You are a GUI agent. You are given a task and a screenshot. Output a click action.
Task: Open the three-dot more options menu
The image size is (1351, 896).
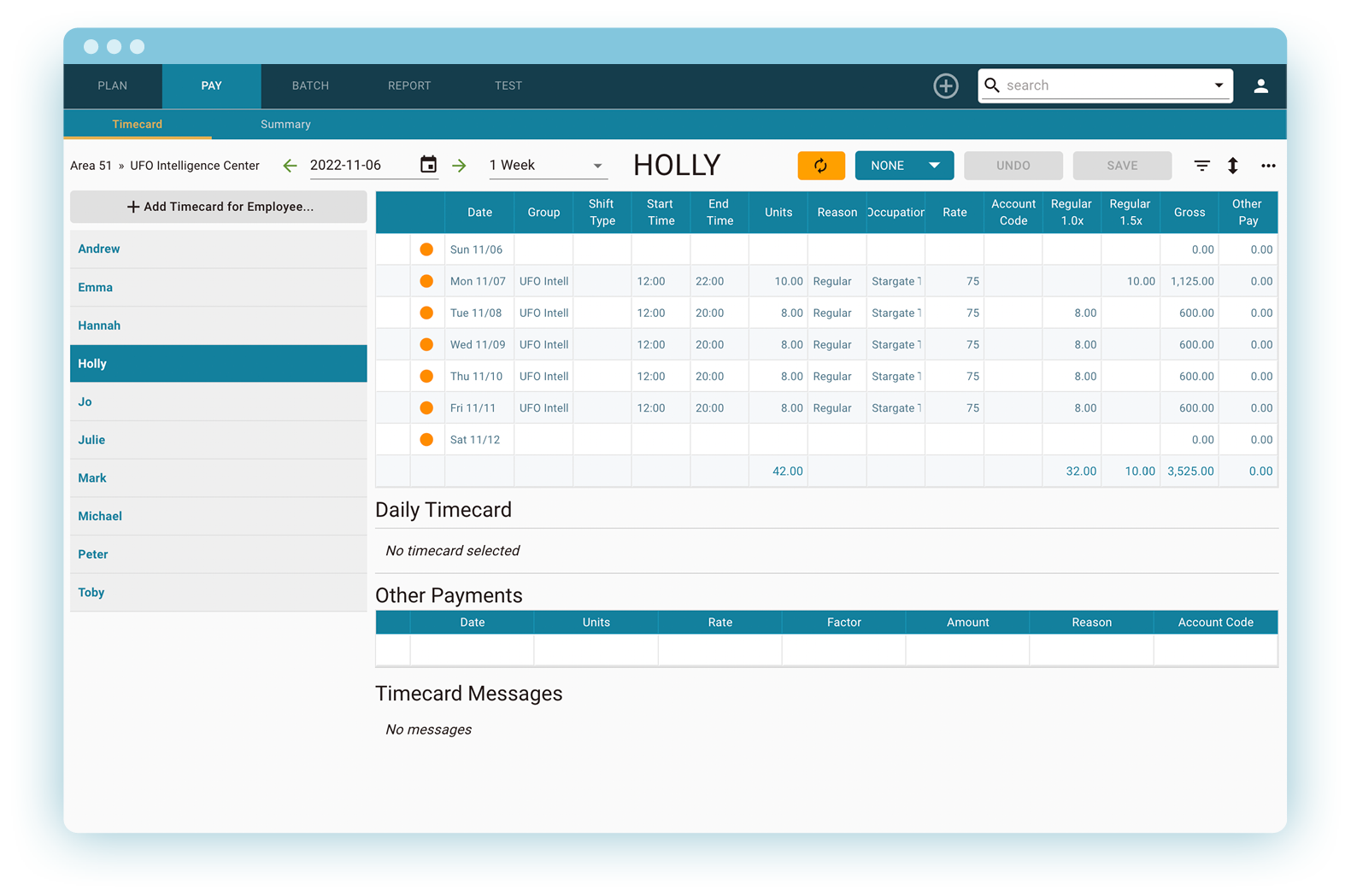(1268, 166)
